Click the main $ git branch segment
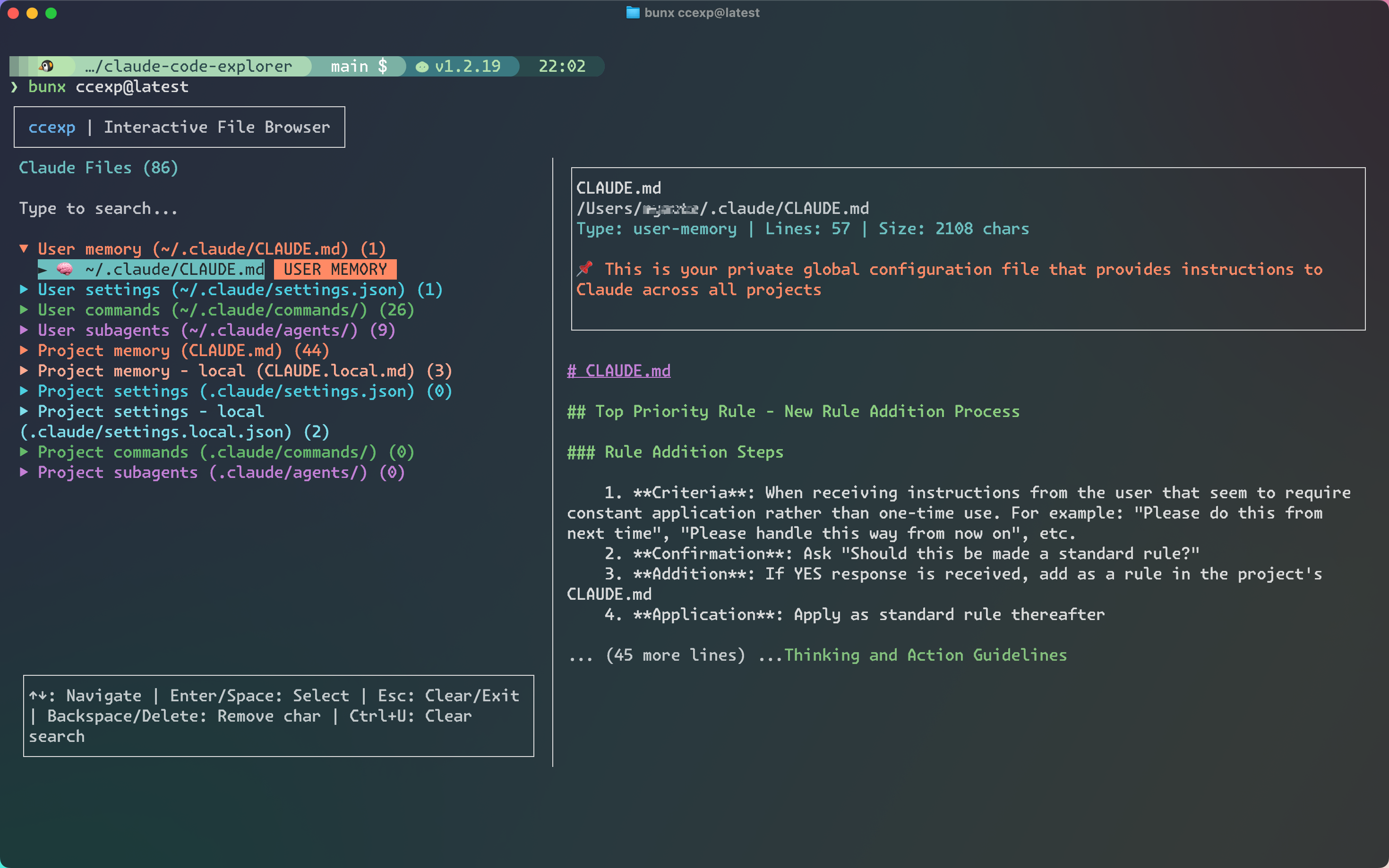 pos(356,66)
